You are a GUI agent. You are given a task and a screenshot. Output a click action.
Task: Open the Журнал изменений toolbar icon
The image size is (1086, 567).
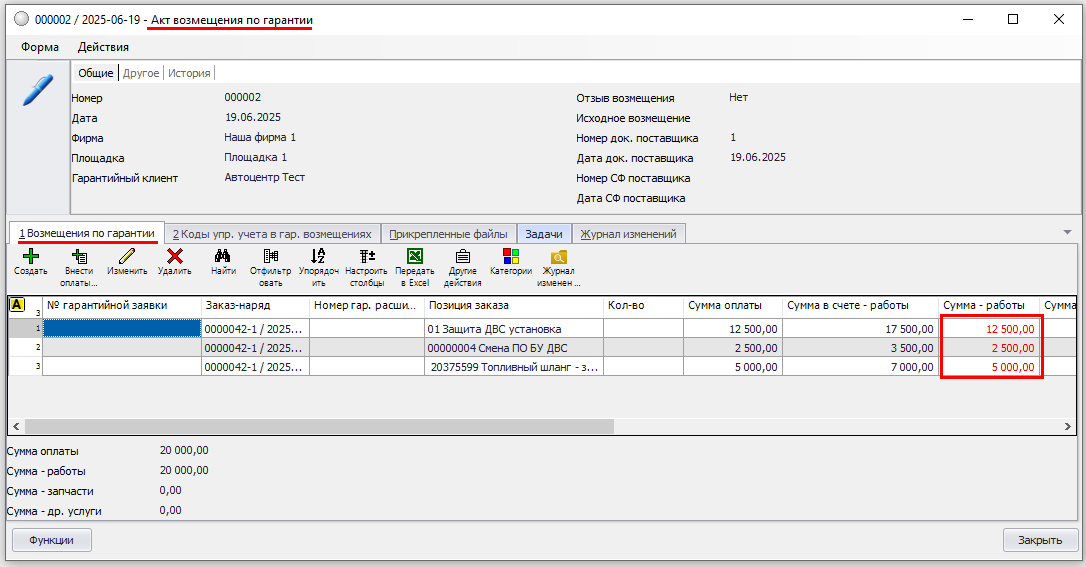click(558, 257)
